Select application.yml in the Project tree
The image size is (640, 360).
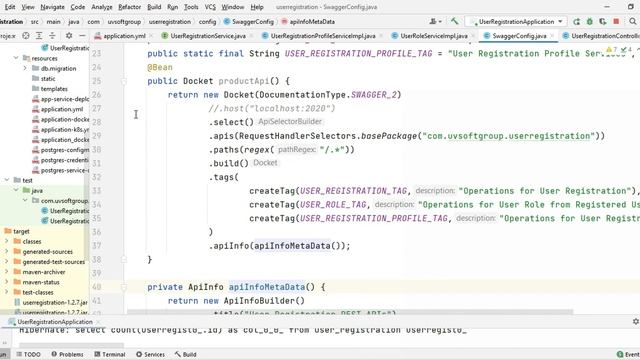pyautogui.click(x=61, y=109)
